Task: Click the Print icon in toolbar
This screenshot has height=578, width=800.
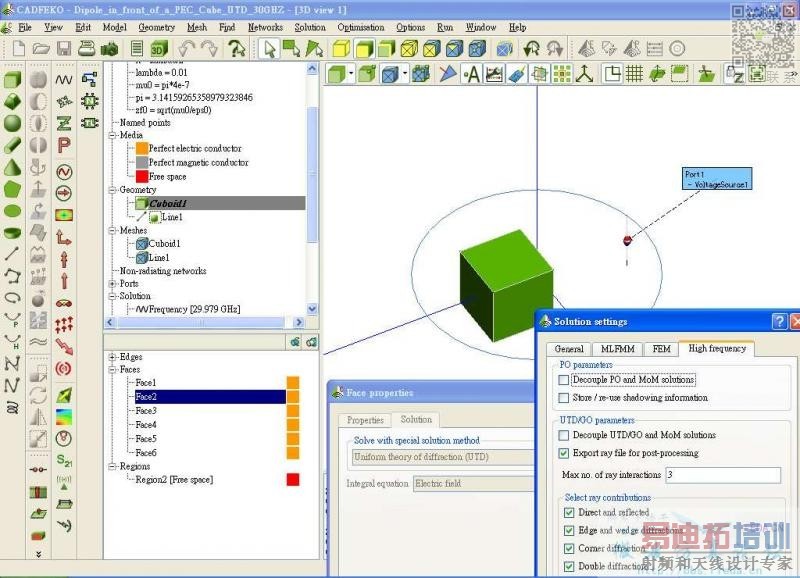Action: (x=87, y=49)
